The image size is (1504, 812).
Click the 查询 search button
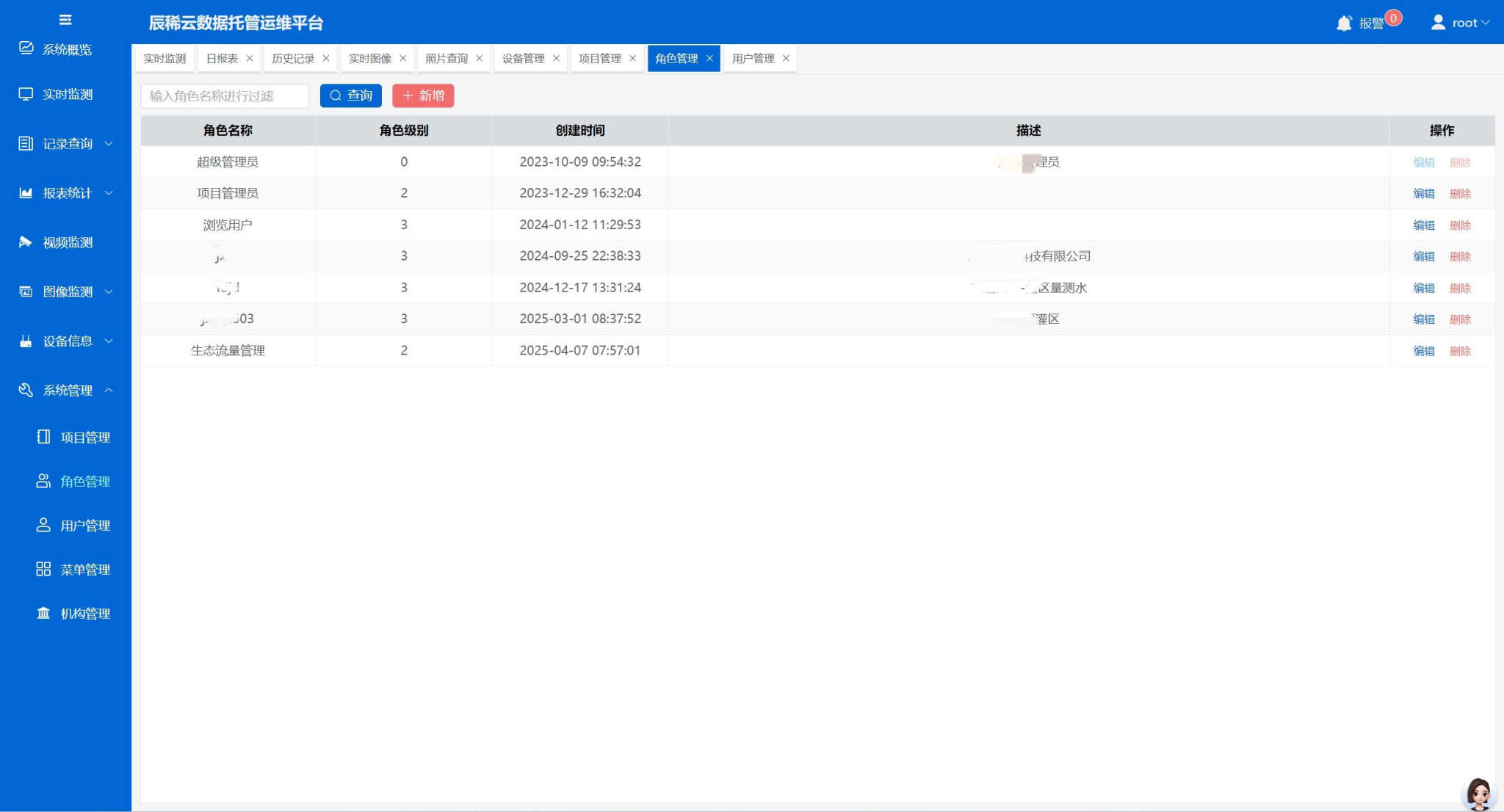[351, 95]
